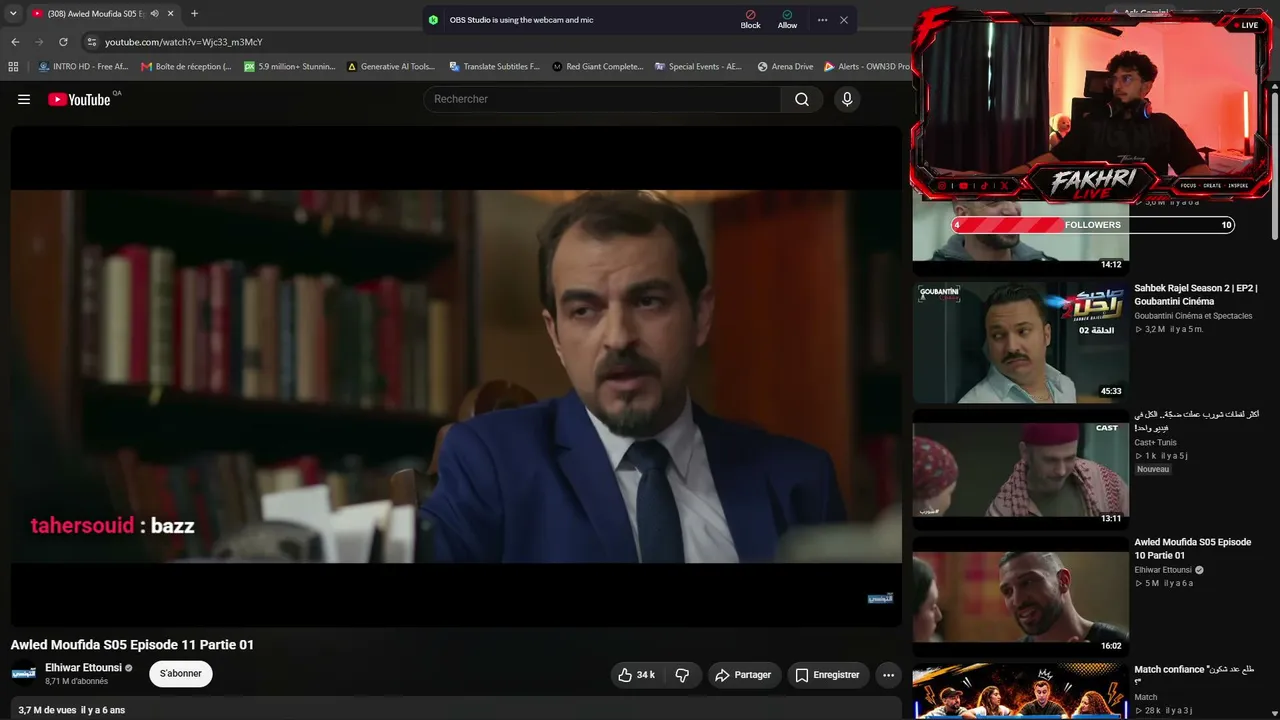
Task: Open Awled Moufida S05 Episode 10 title
Action: (1193, 549)
